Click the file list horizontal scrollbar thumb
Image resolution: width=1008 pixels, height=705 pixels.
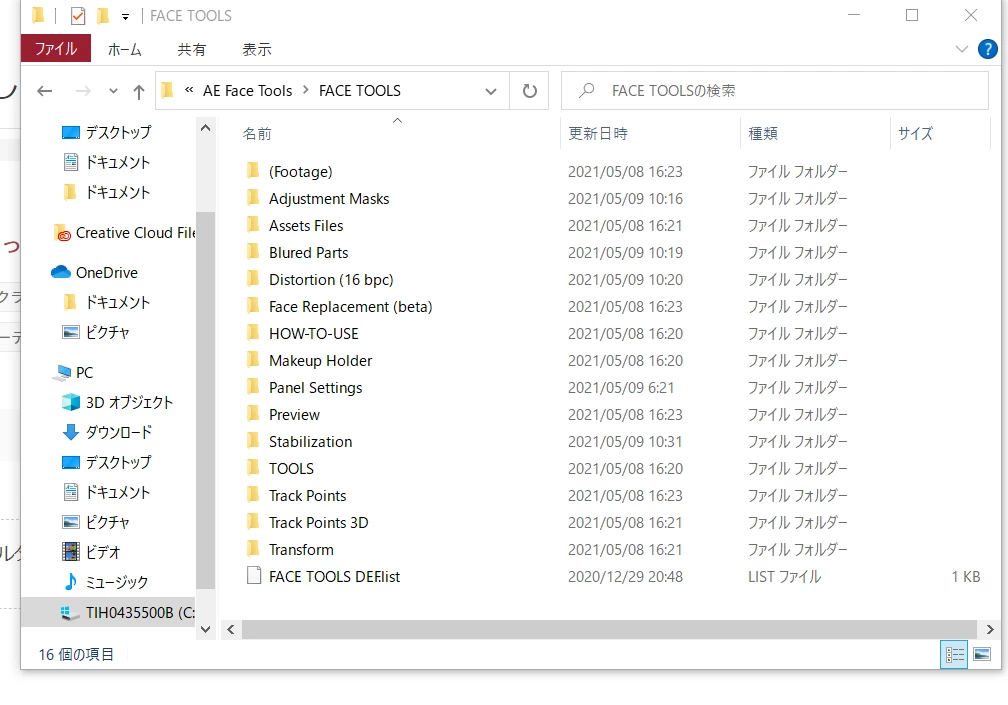[609, 630]
